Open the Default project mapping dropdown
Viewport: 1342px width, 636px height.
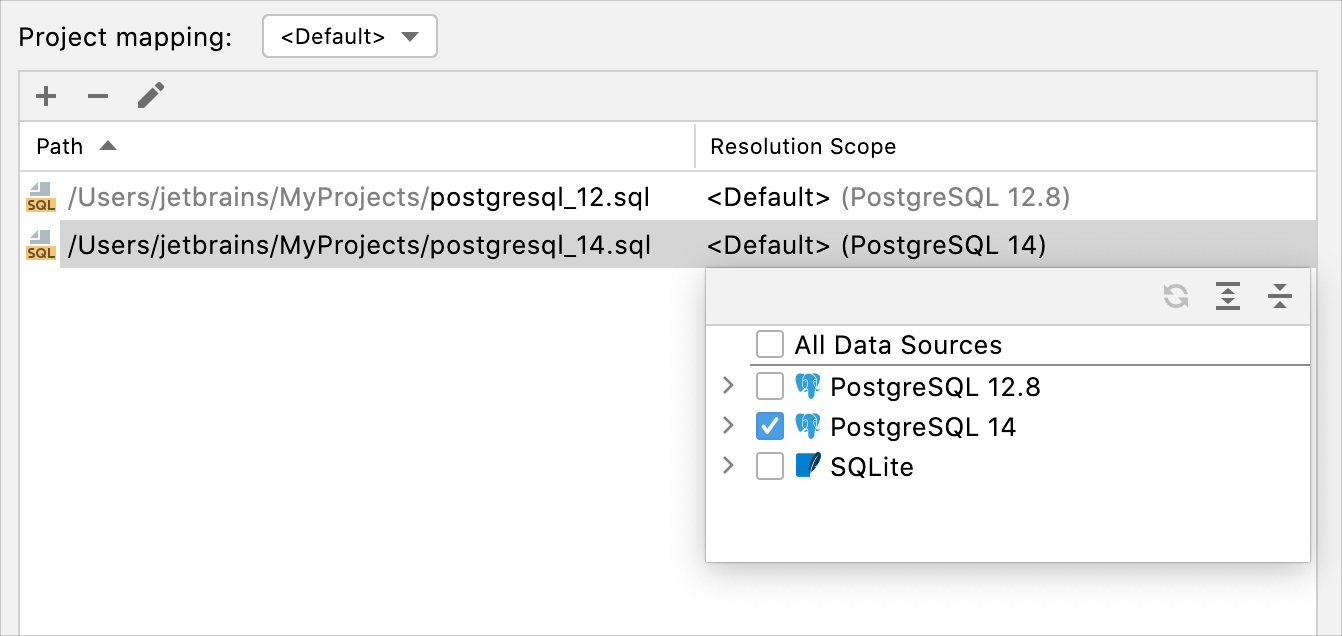click(349, 36)
